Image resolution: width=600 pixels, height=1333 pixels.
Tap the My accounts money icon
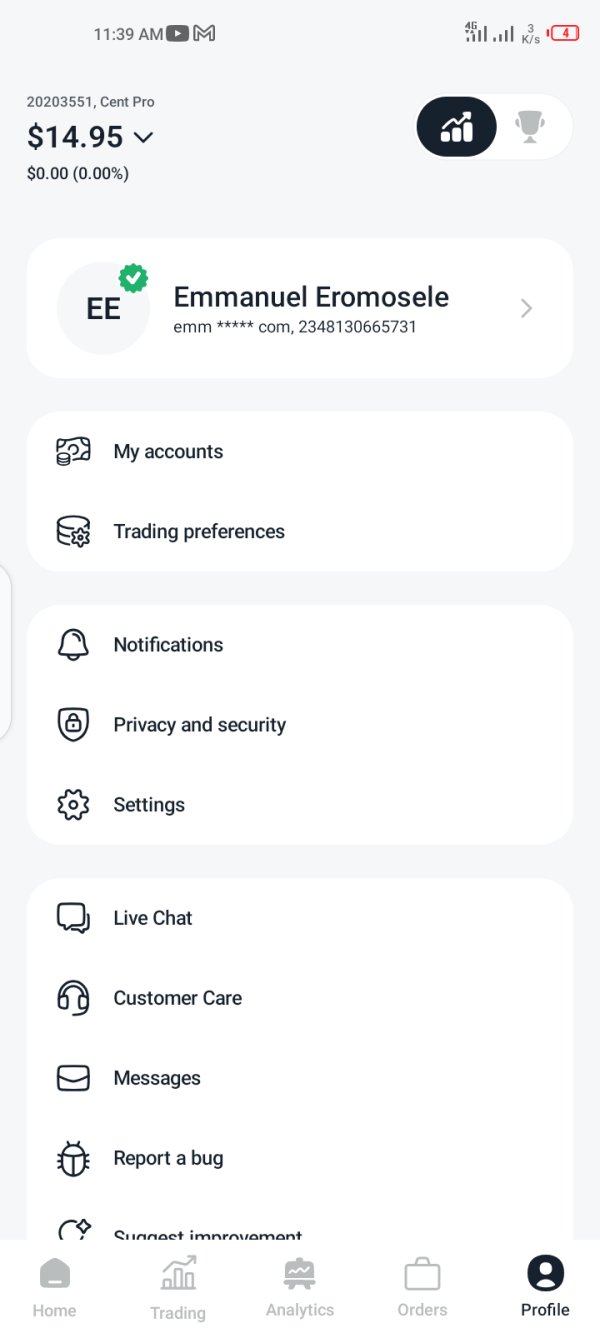point(73,451)
